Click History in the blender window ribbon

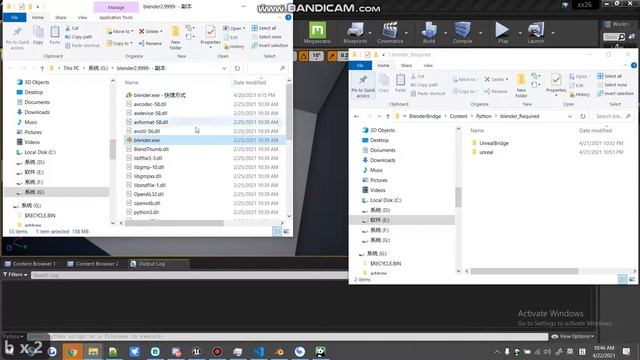234,46
